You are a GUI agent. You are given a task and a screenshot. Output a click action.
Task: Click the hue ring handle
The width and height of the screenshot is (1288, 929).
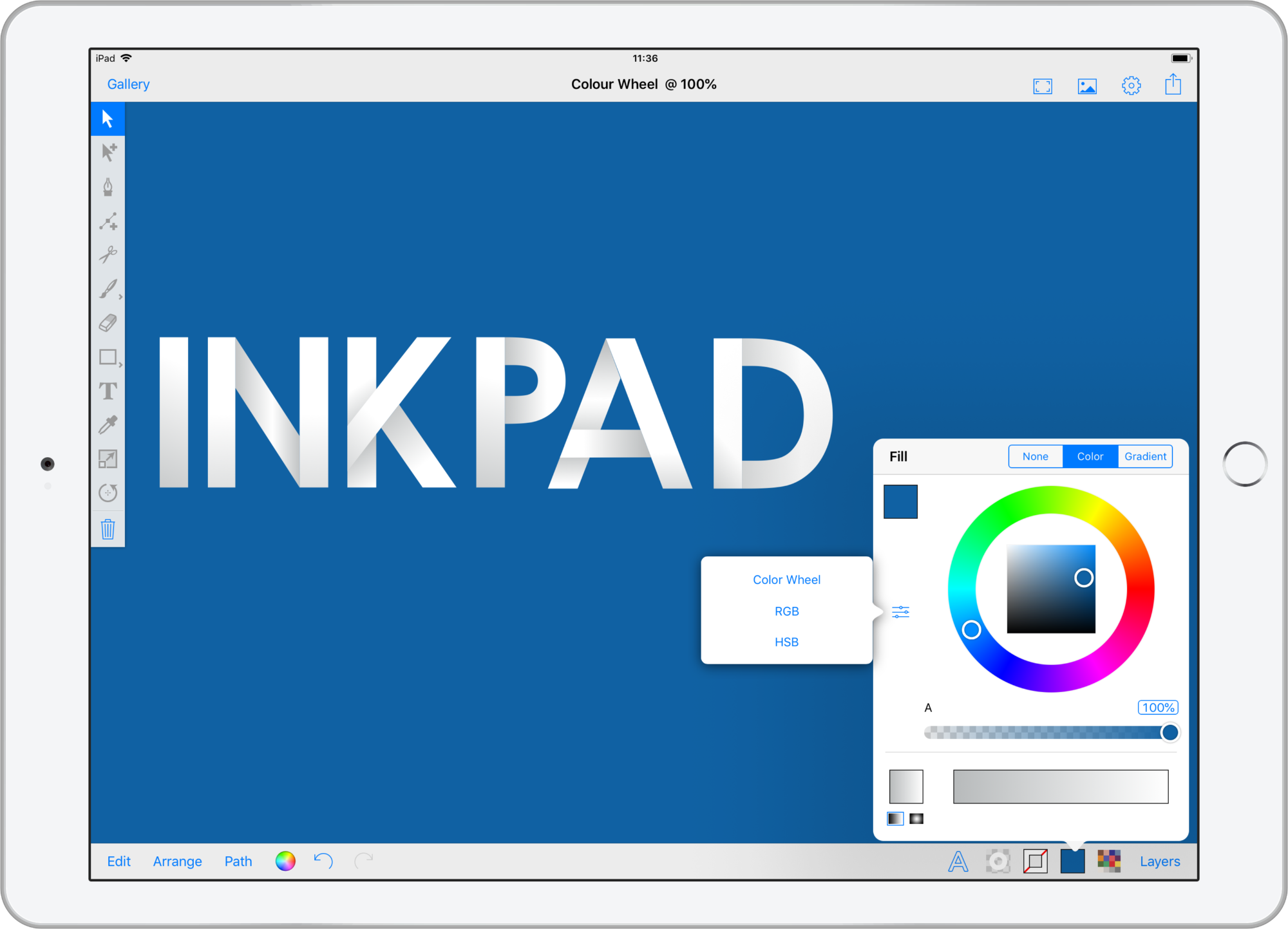(971, 630)
